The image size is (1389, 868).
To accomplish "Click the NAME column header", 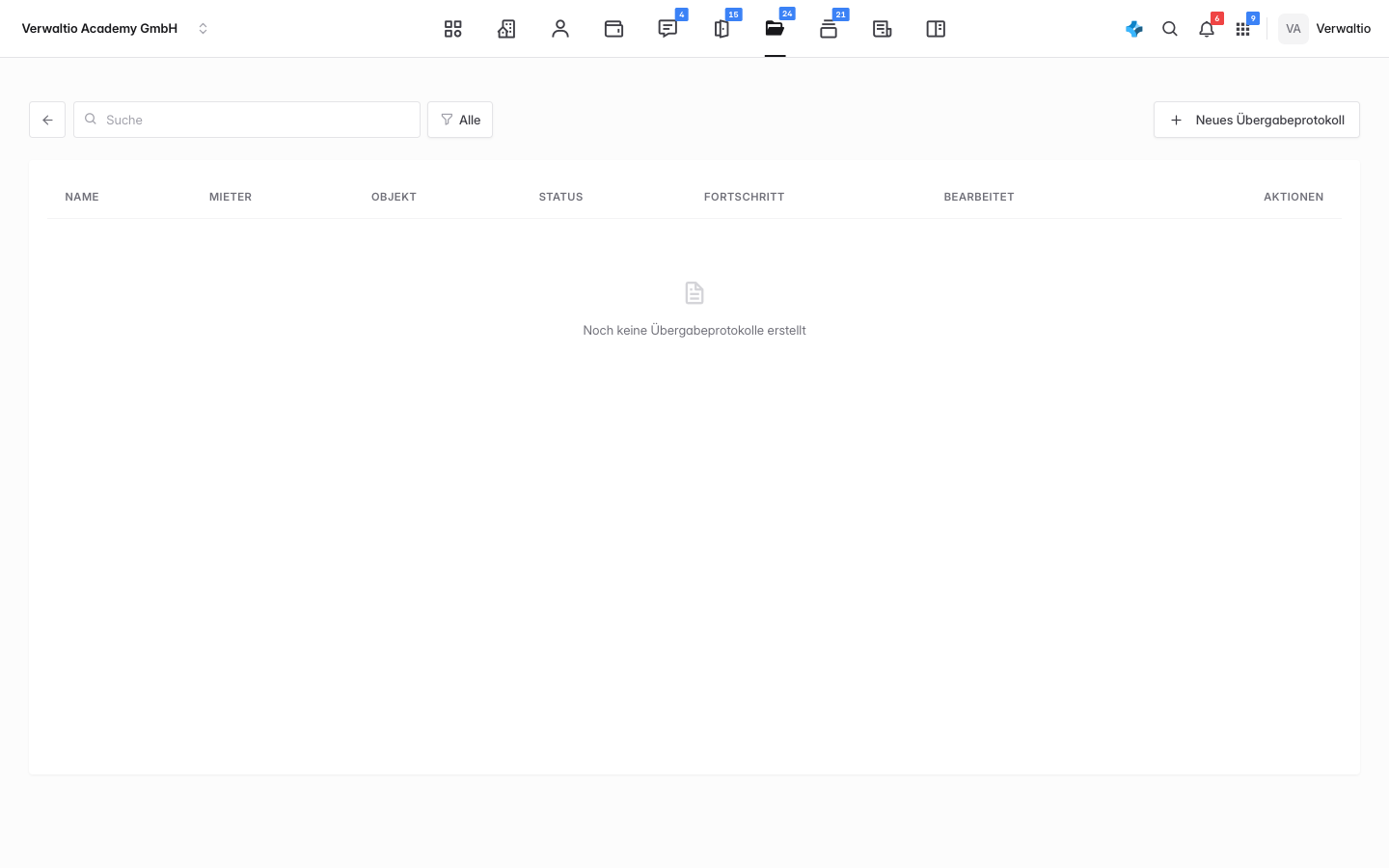I will tap(82, 197).
